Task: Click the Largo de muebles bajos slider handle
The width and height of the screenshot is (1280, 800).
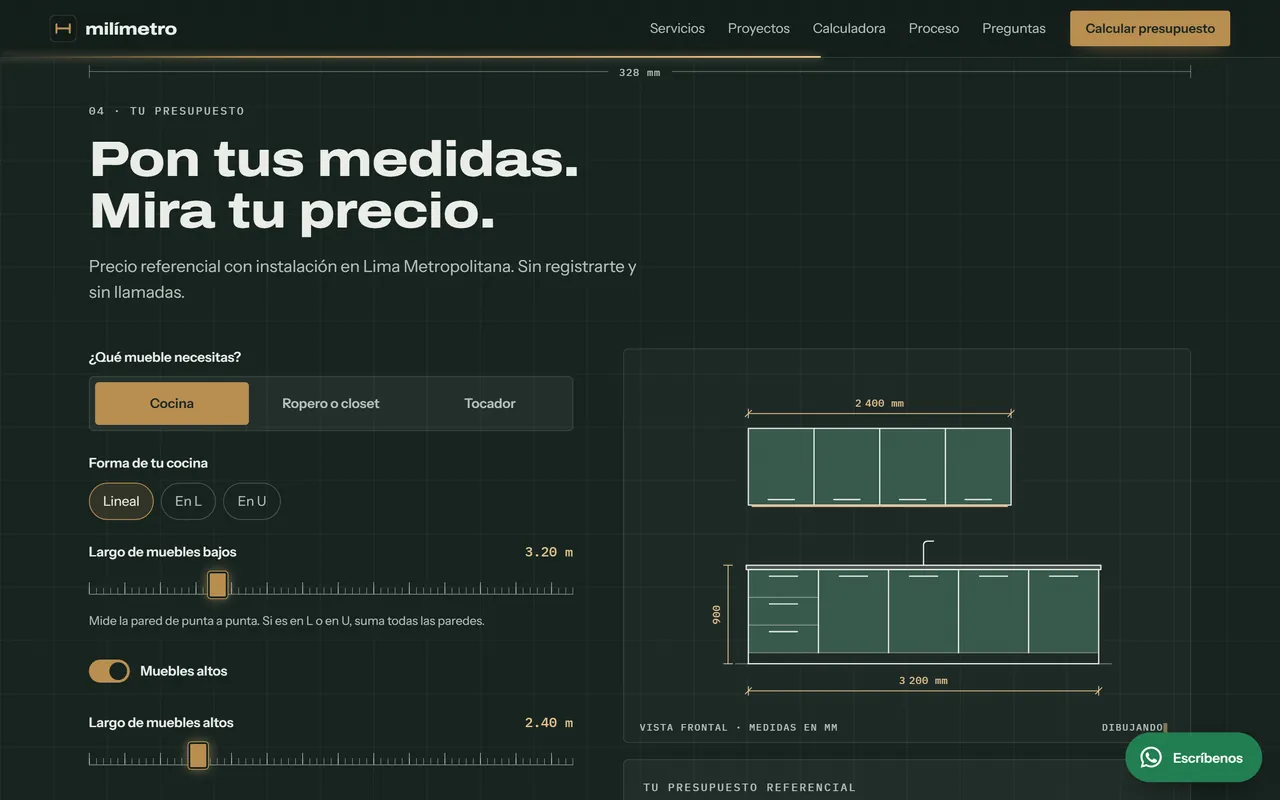Action: coord(218,585)
